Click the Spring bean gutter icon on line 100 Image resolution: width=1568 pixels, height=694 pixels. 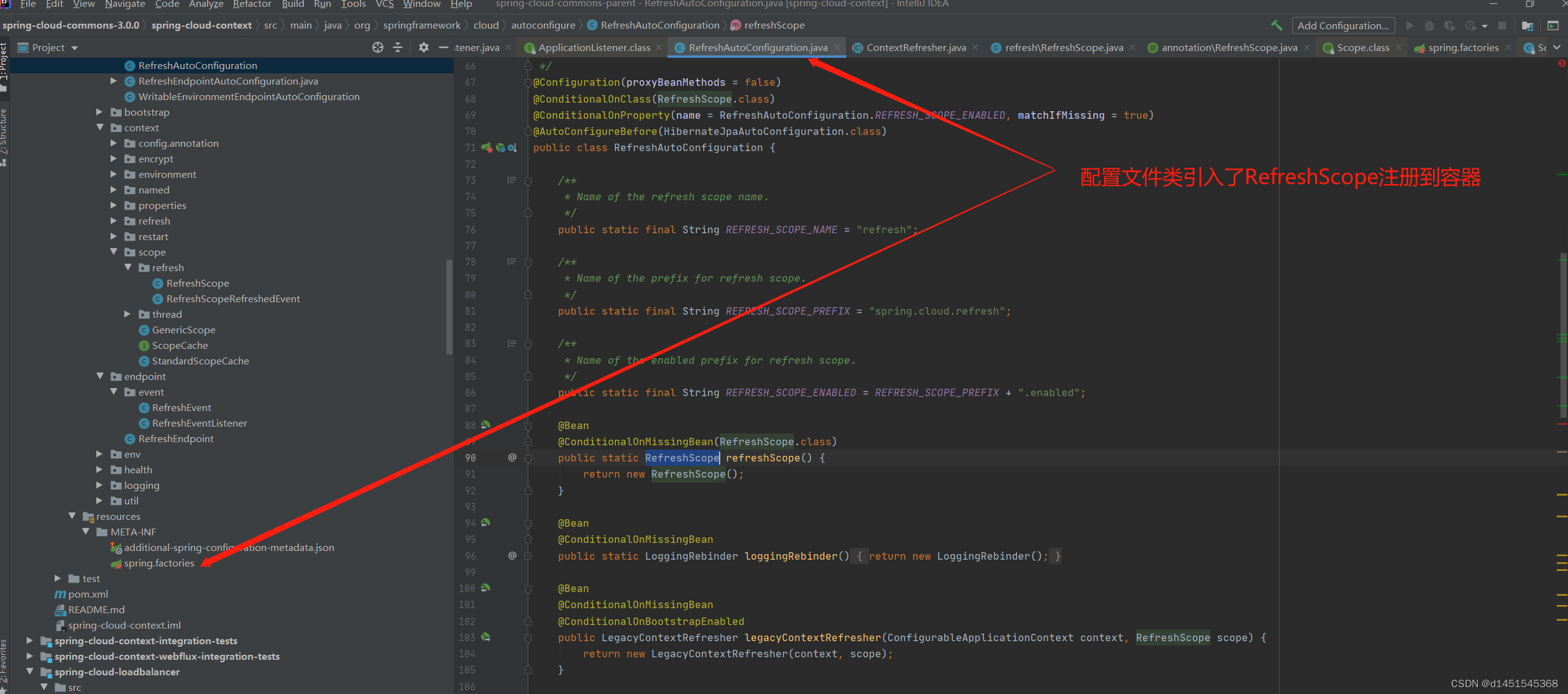[x=486, y=588]
